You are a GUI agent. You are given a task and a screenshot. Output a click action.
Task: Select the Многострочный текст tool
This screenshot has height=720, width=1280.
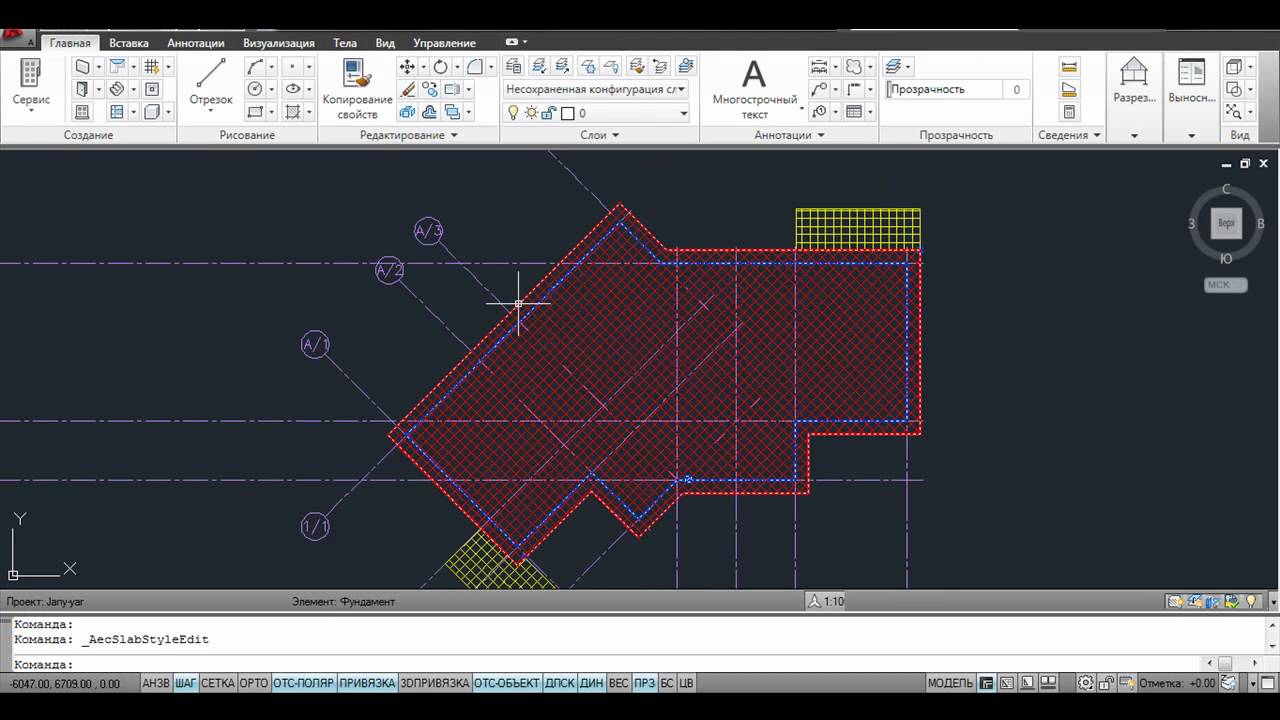pyautogui.click(x=754, y=88)
